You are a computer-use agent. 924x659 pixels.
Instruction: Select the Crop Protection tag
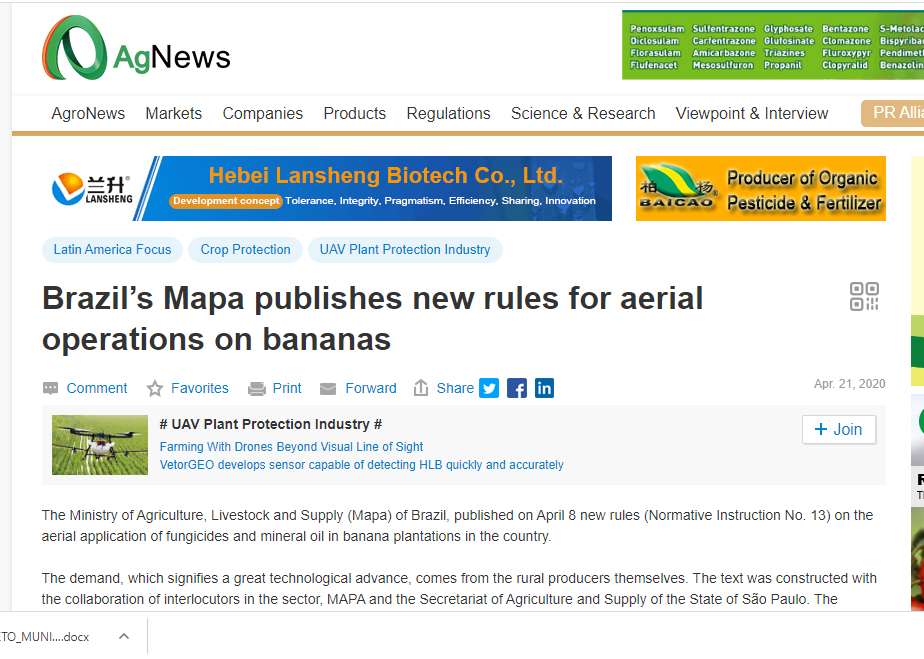[245, 249]
